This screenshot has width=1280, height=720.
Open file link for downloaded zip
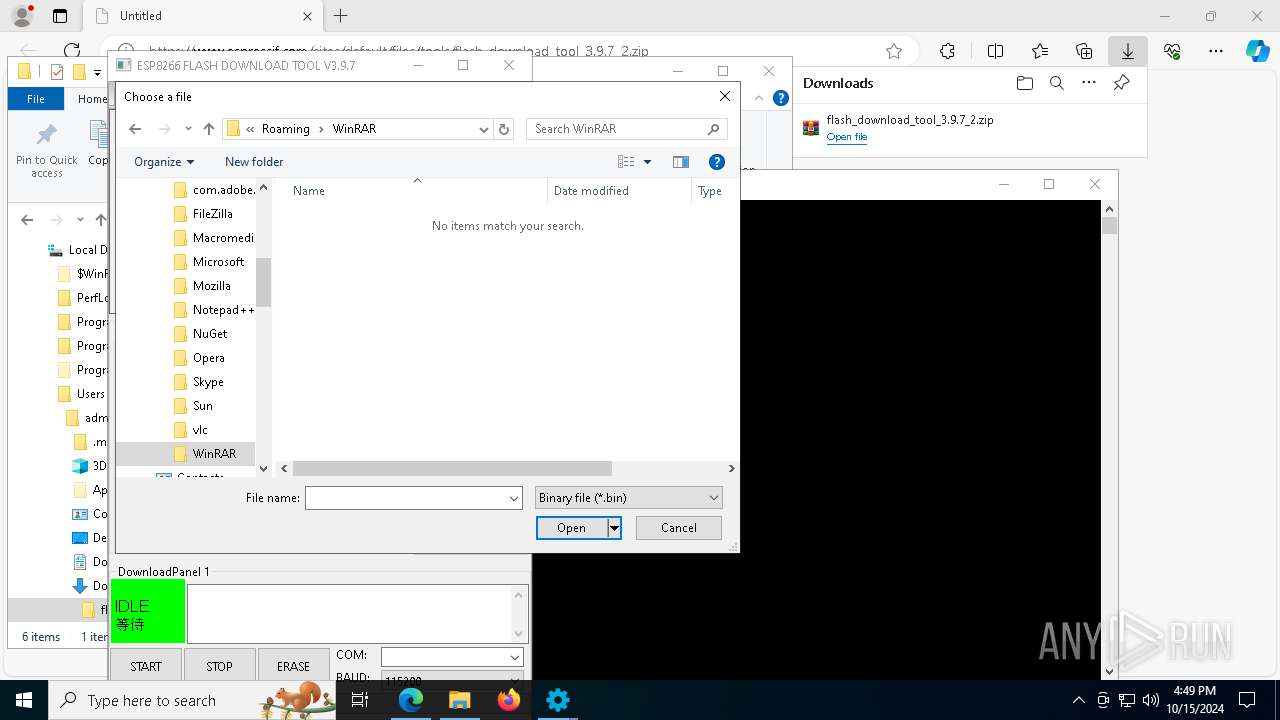(x=846, y=137)
